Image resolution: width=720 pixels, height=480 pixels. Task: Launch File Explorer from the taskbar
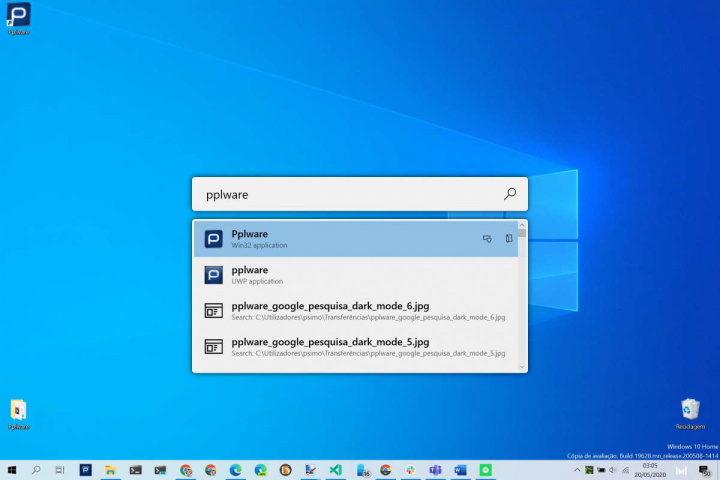pos(110,469)
